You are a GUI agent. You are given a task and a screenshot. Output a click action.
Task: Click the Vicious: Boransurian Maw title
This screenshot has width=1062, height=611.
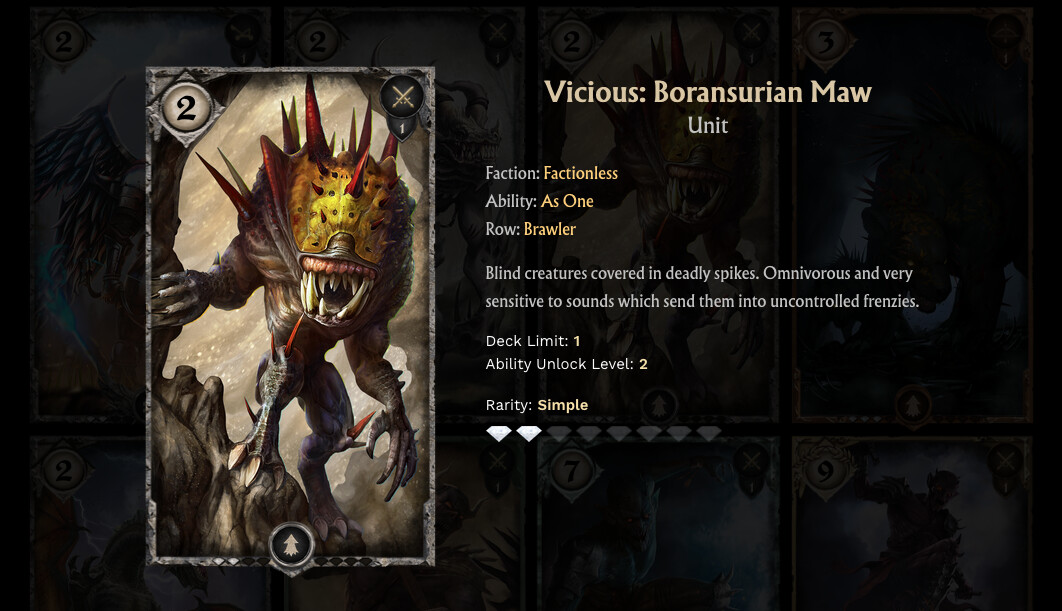(708, 92)
